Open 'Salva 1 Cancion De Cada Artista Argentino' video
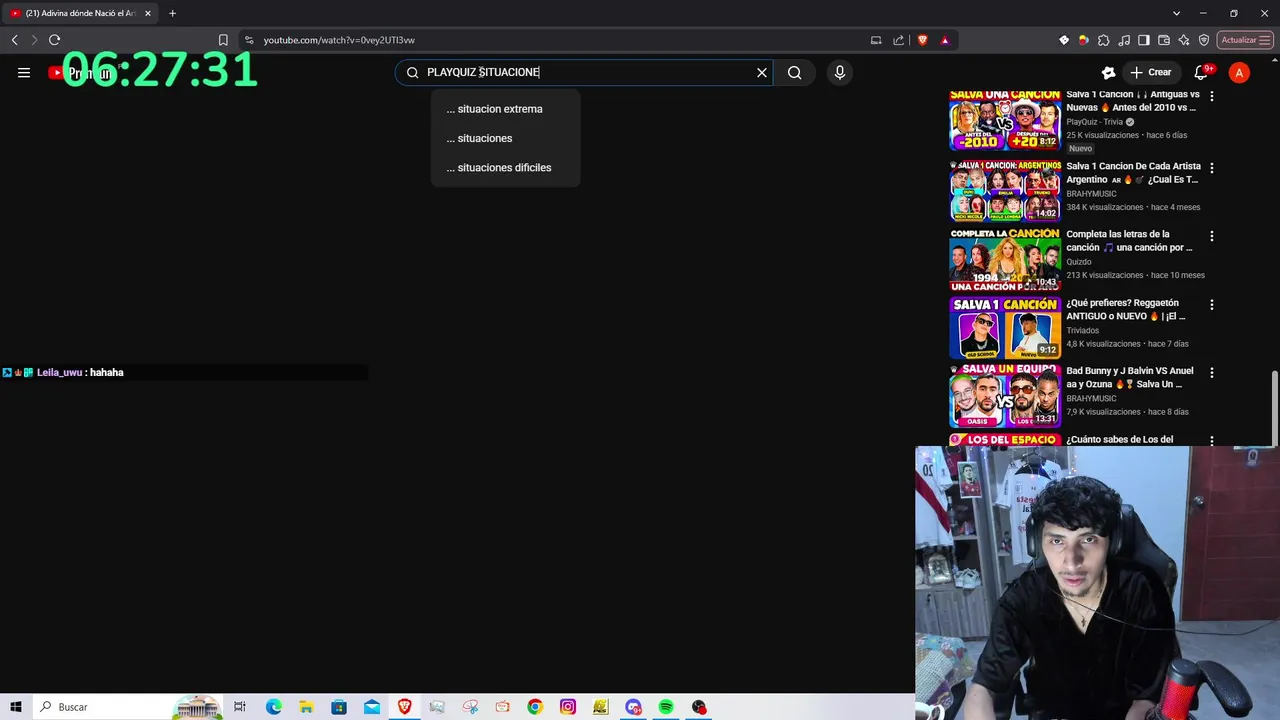The image size is (1280, 720). 1132,173
